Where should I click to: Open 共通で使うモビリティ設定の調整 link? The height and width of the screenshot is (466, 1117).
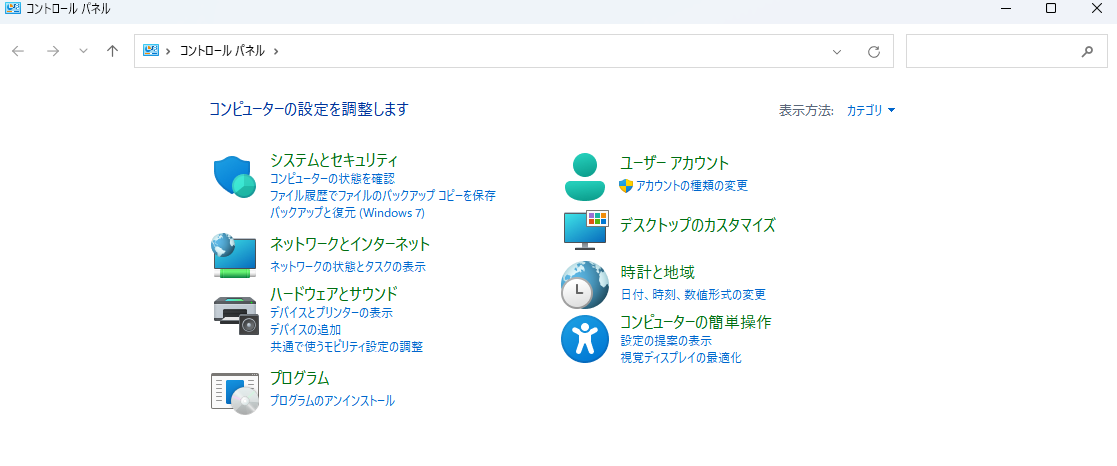pyautogui.click(x=346, y=347)
